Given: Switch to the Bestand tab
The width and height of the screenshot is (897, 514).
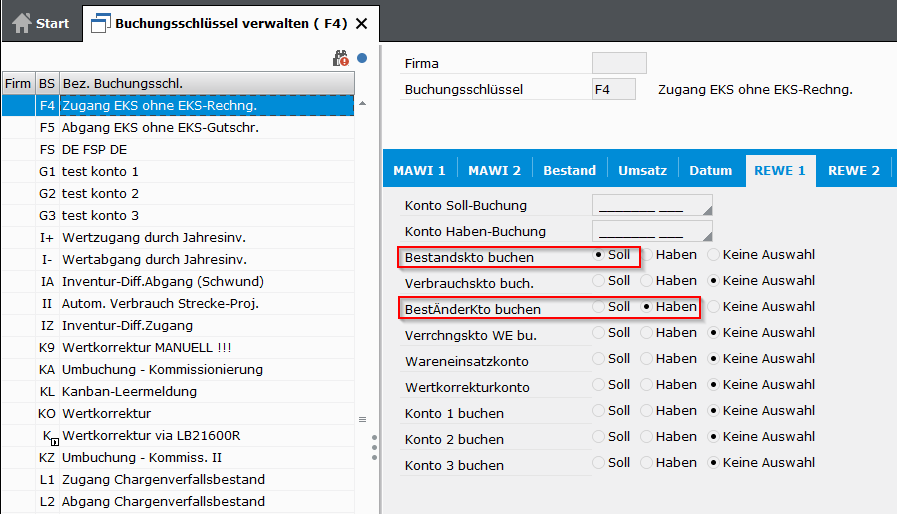Looking at the screenshot, I should click(569, 171).
